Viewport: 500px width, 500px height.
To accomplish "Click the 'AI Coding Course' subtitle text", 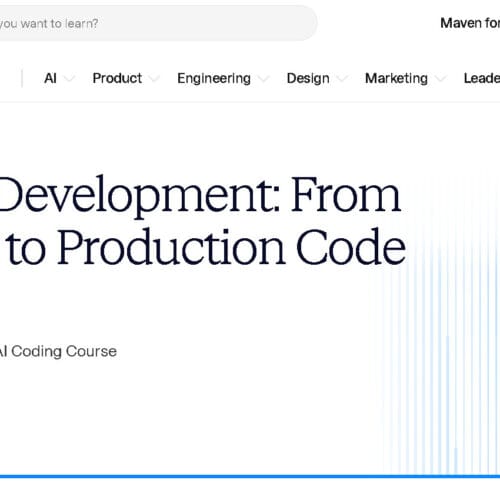I will [x=58, y=351].
